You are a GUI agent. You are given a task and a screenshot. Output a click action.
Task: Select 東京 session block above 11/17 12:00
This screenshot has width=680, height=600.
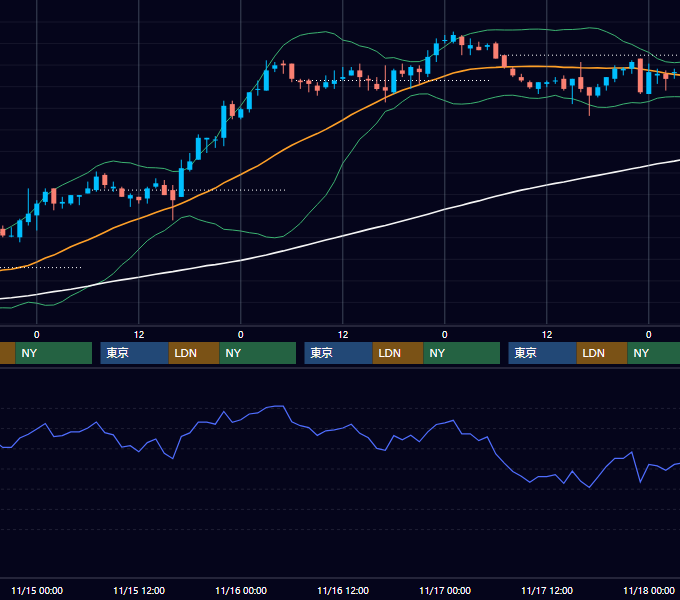coord(543,353)
